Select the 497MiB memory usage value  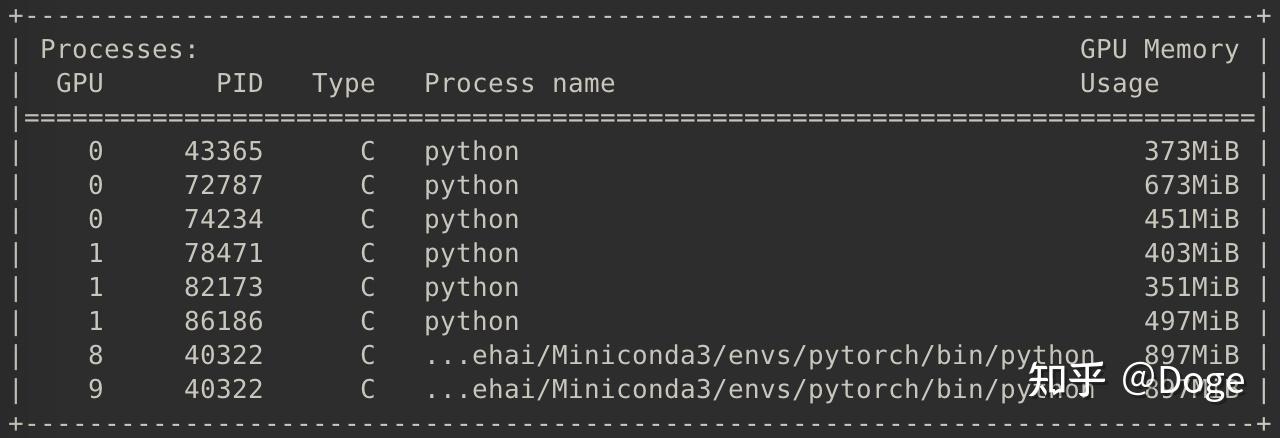pyautogui.click(x=1191, y=321)
